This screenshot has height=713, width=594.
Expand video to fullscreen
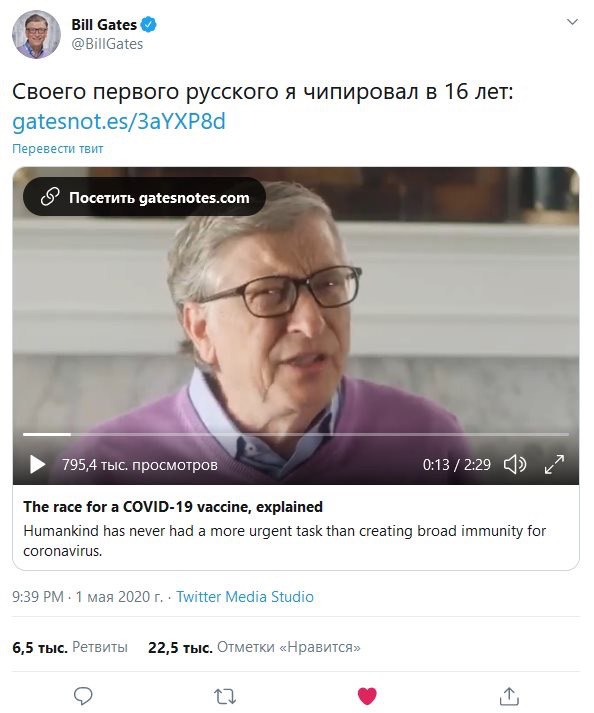pyautogui.click(x=554, y=464)
